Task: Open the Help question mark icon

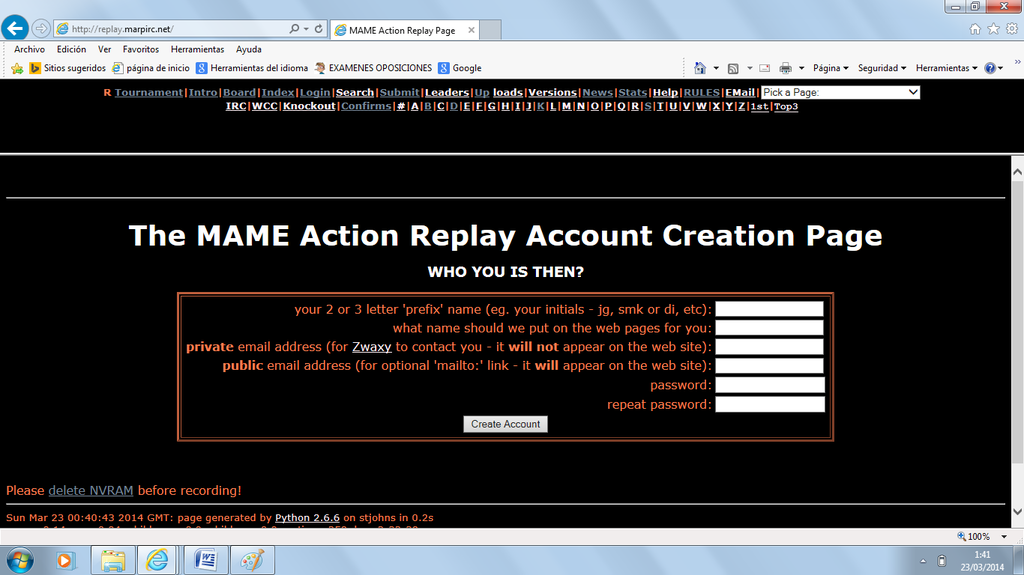Action: pyautogui.click(x=991, y=68)
